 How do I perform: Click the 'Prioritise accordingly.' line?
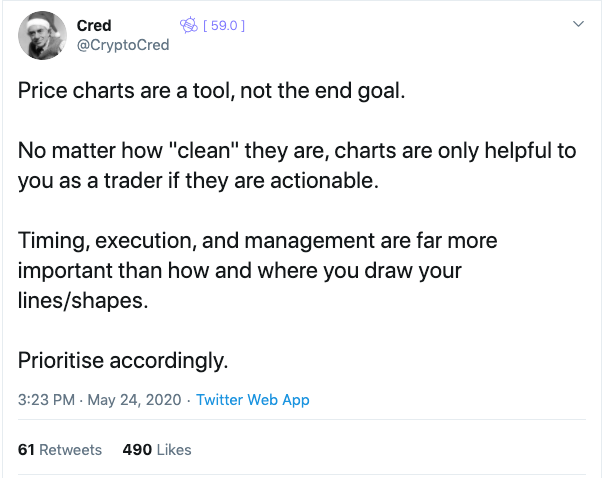(123, 361)
